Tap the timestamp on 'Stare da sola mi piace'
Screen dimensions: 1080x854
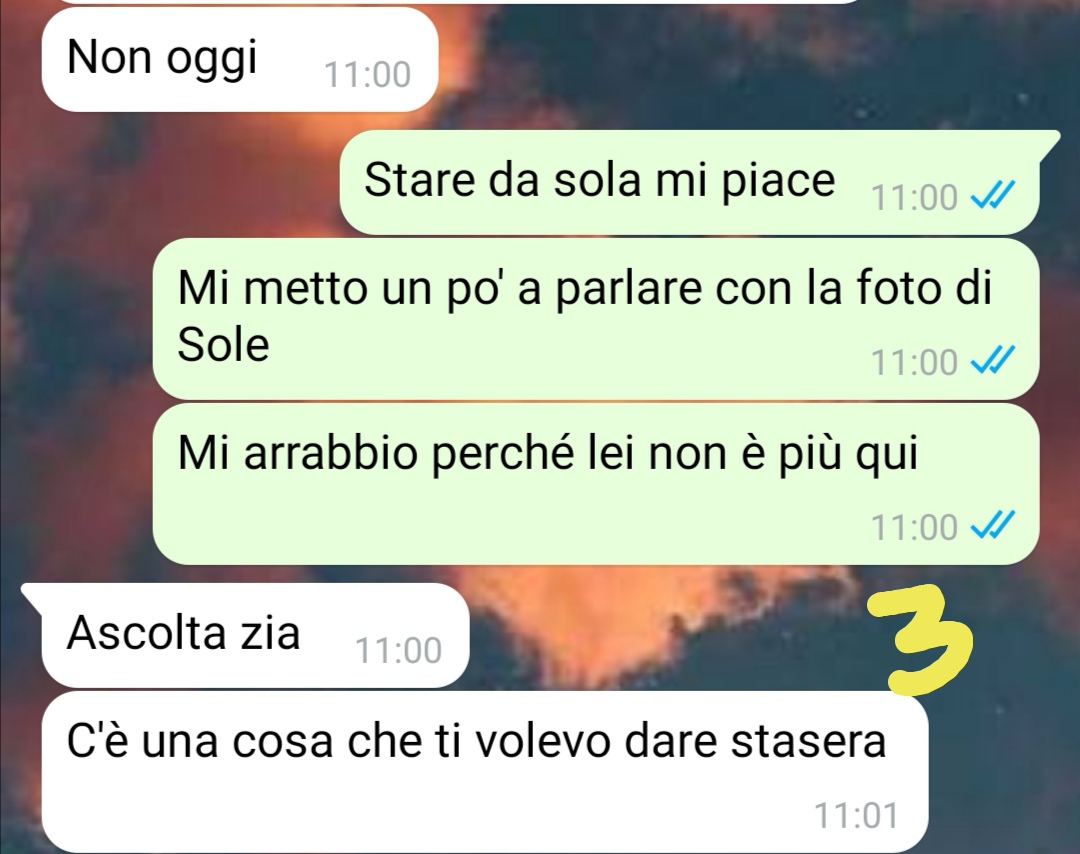914,198
